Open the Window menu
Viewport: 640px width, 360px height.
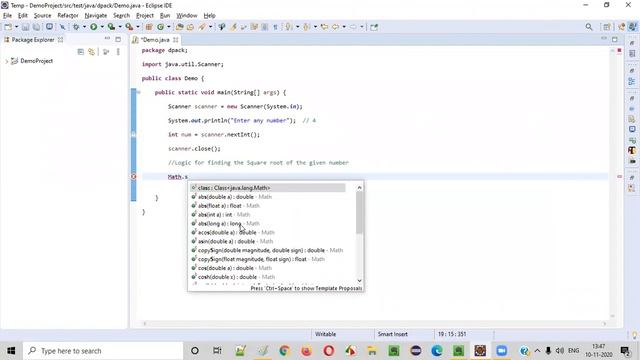[x=187, y=16]
